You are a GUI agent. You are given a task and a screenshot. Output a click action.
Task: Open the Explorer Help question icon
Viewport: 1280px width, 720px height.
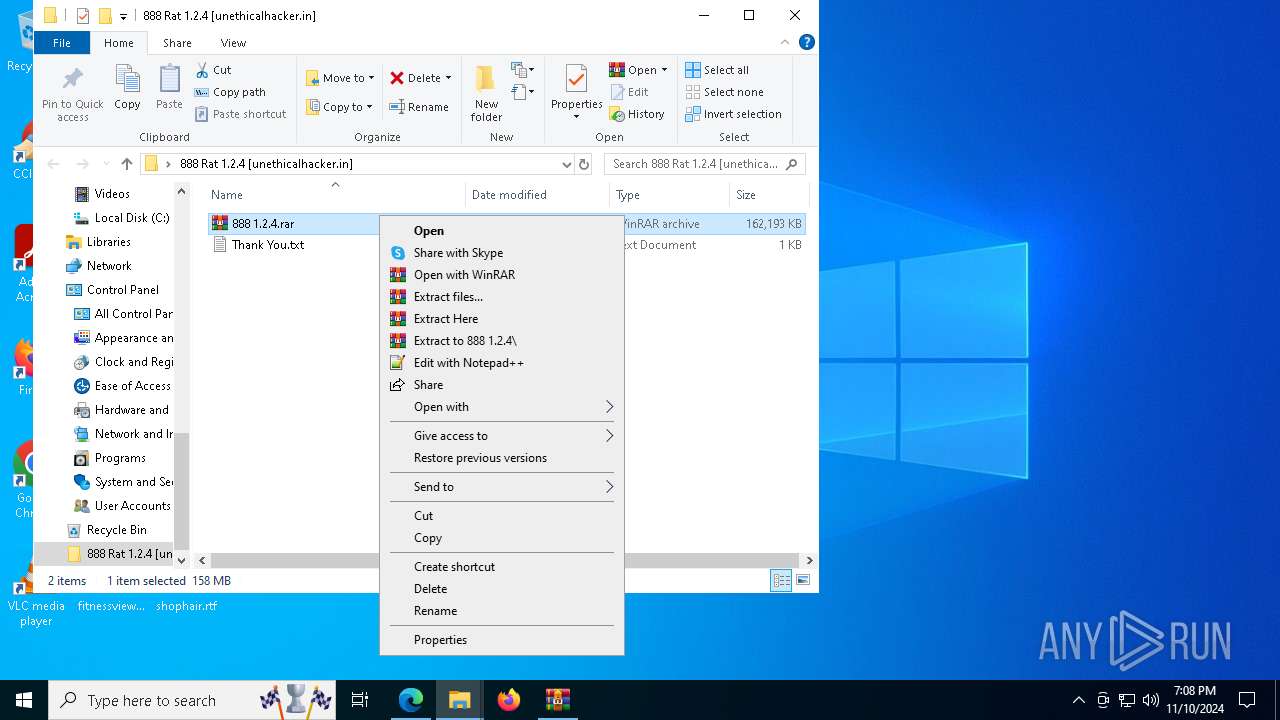point(807,42)
